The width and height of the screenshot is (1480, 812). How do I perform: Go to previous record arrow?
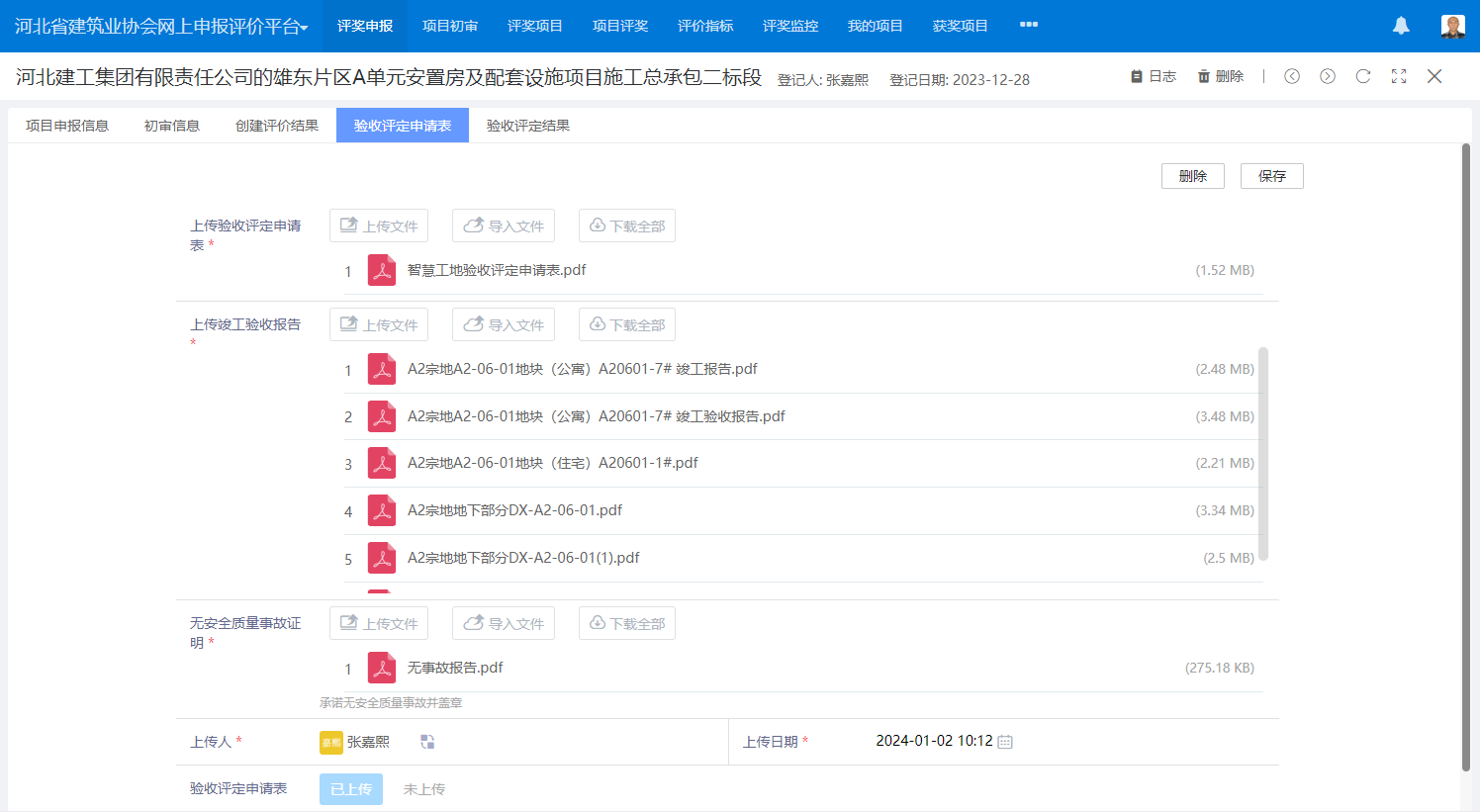click(x=1292, y=76)
